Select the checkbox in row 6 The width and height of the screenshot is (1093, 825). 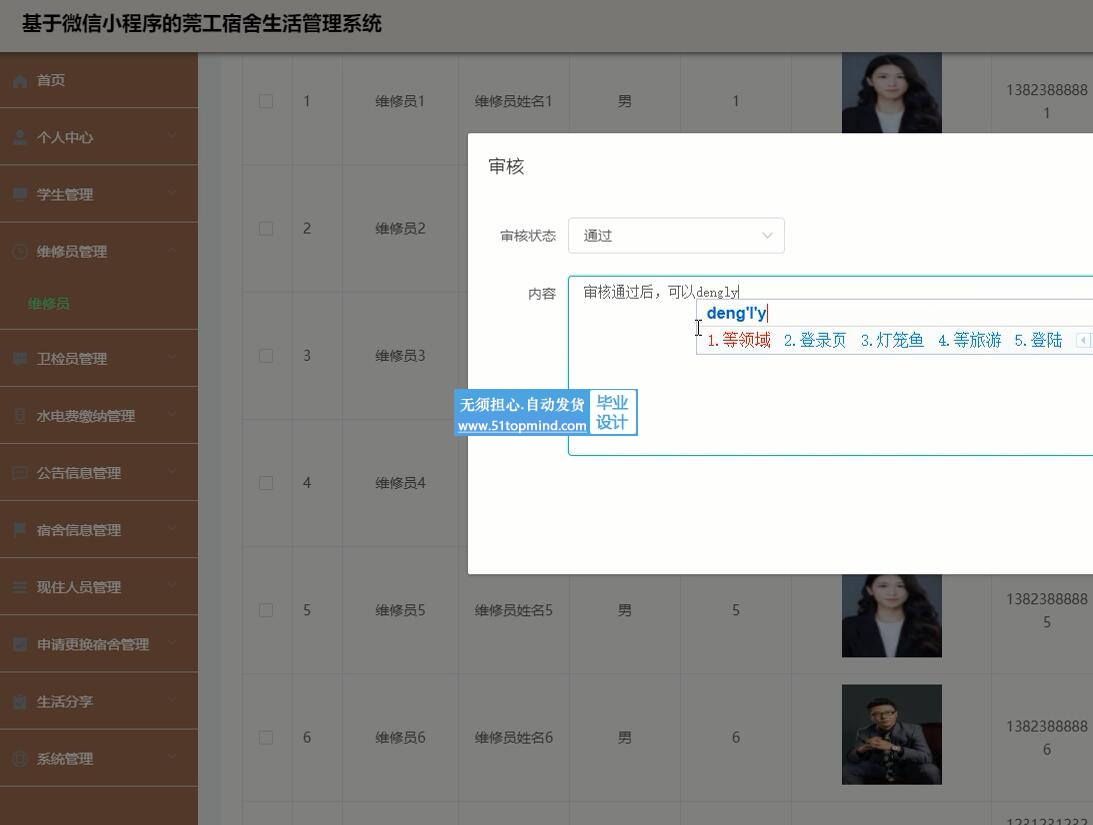(x=266, y=737)
